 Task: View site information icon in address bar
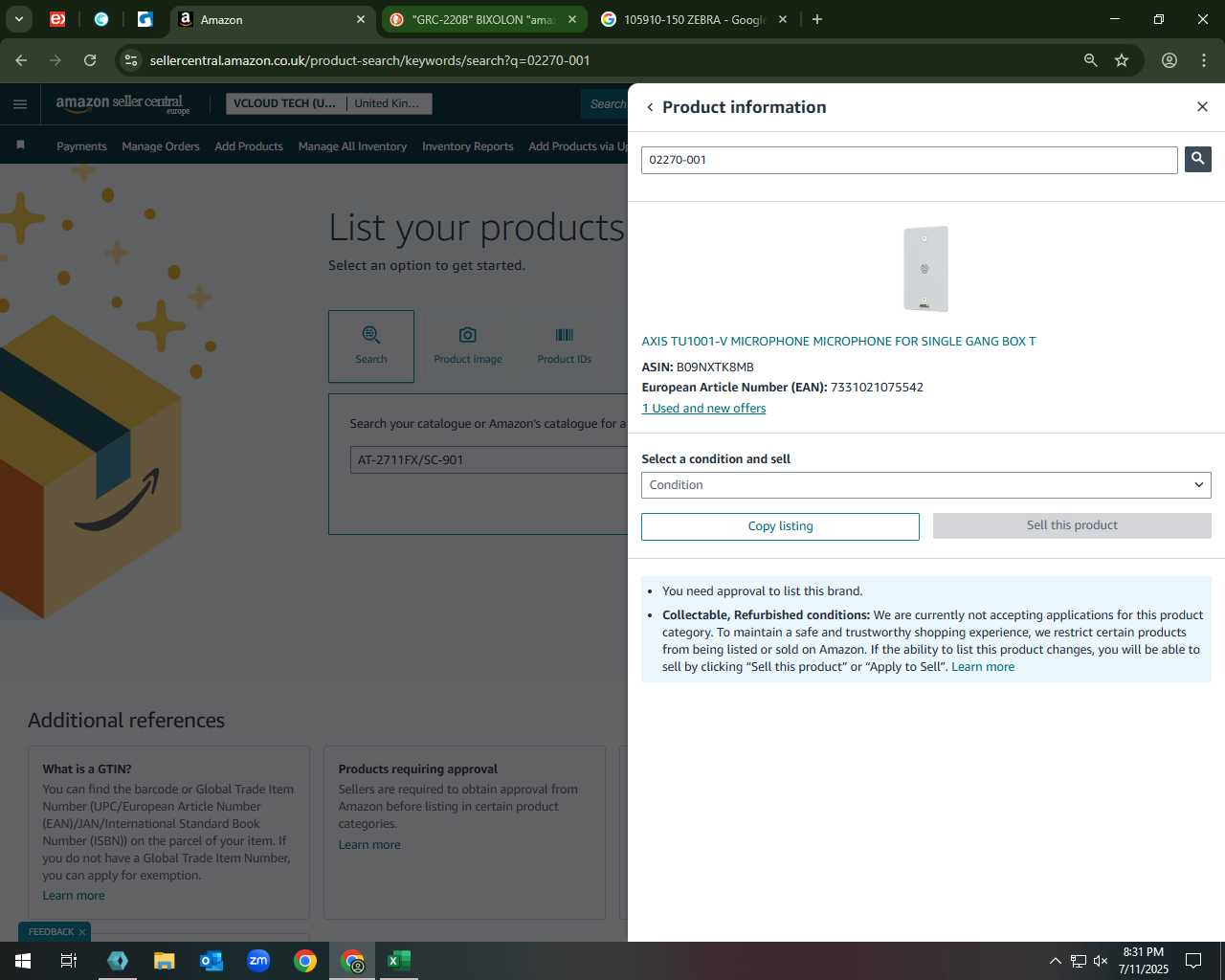point(131,60)
